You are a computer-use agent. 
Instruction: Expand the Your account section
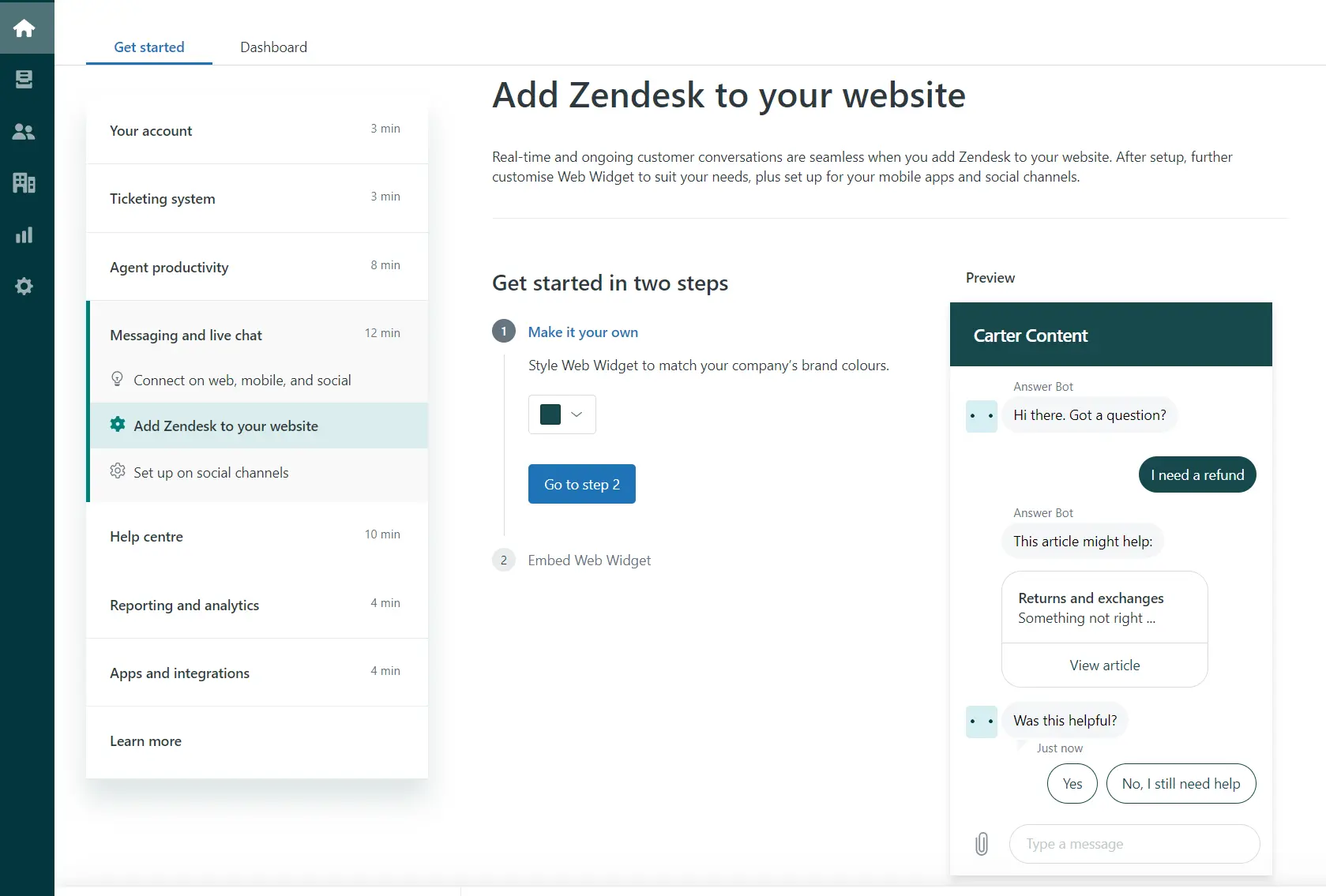coord(256,131)
